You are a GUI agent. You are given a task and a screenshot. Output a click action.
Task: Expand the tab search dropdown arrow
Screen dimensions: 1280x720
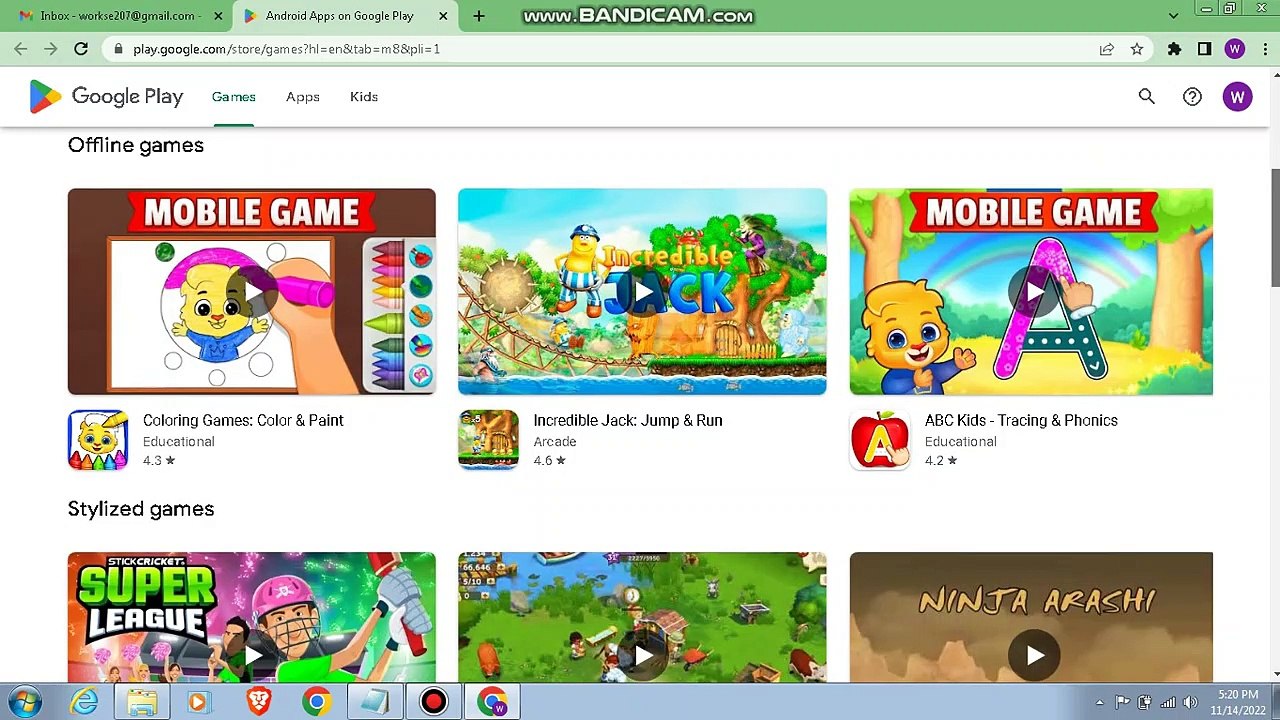[1173, 16]
